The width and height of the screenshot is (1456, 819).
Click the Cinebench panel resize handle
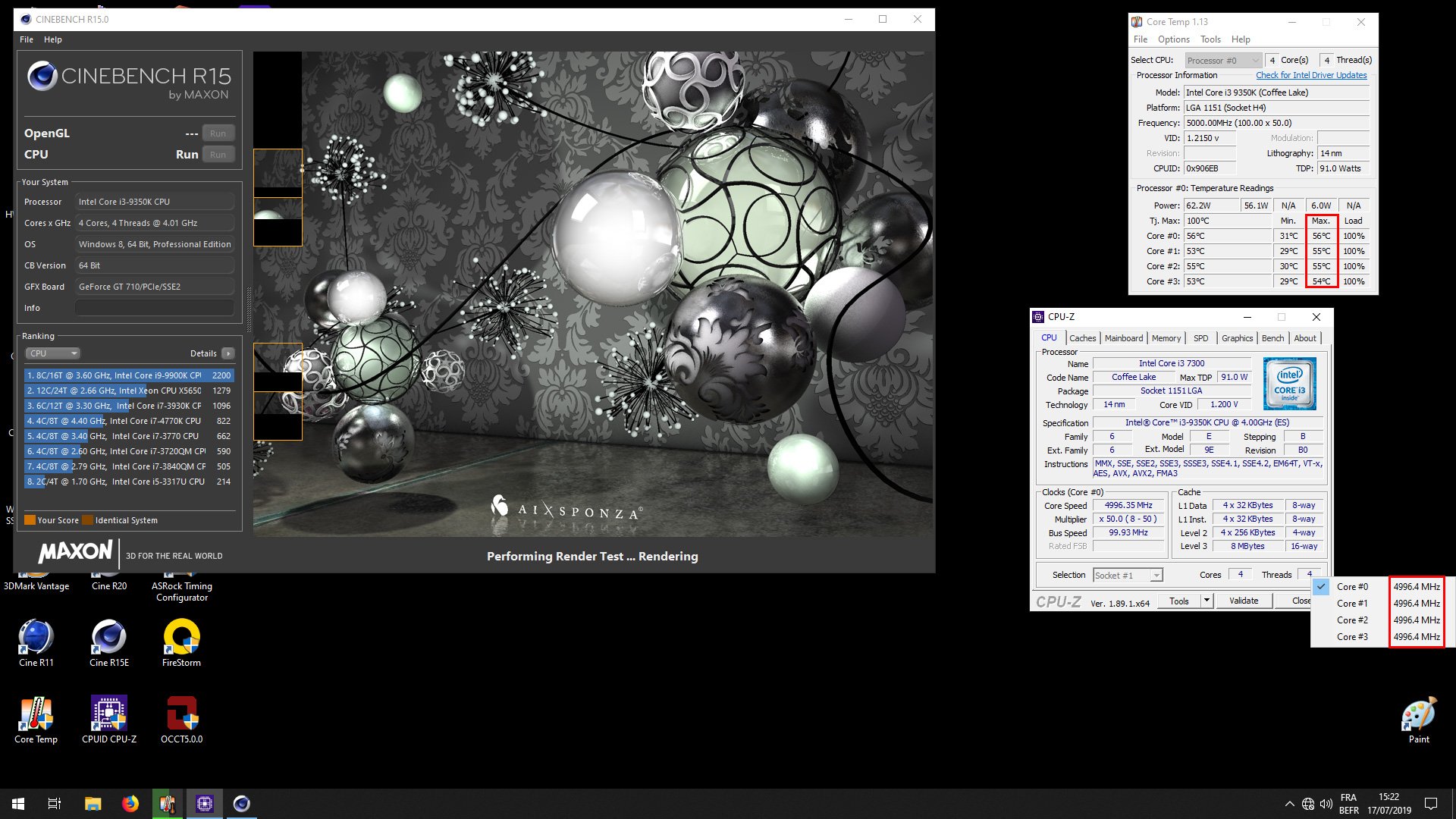point(248,309)
